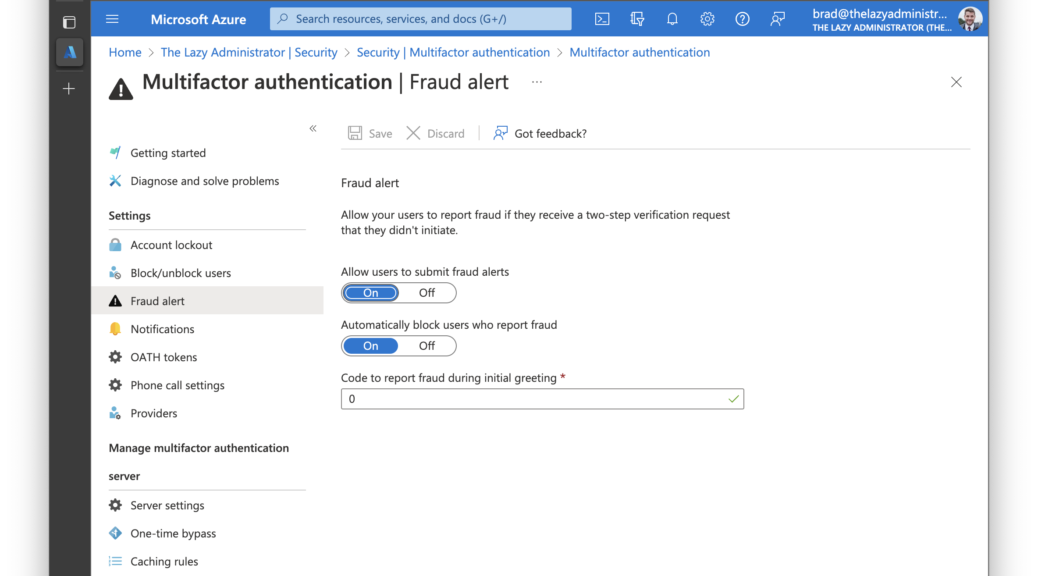Click the fraud report code input field
Viewport: 1038px width, 576px height.
click(542, 399)
